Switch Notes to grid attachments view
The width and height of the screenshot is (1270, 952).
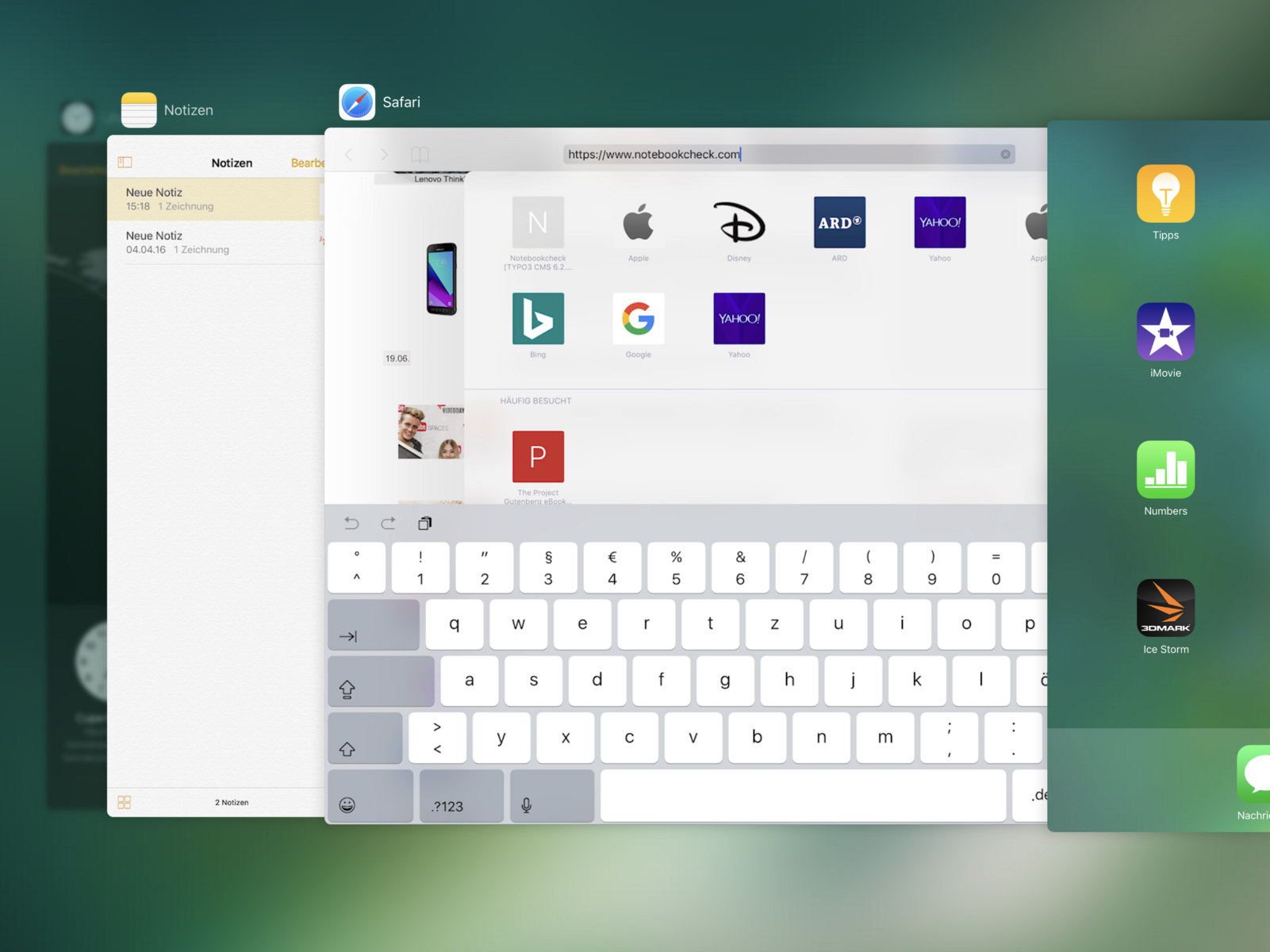tap(125, 802)
